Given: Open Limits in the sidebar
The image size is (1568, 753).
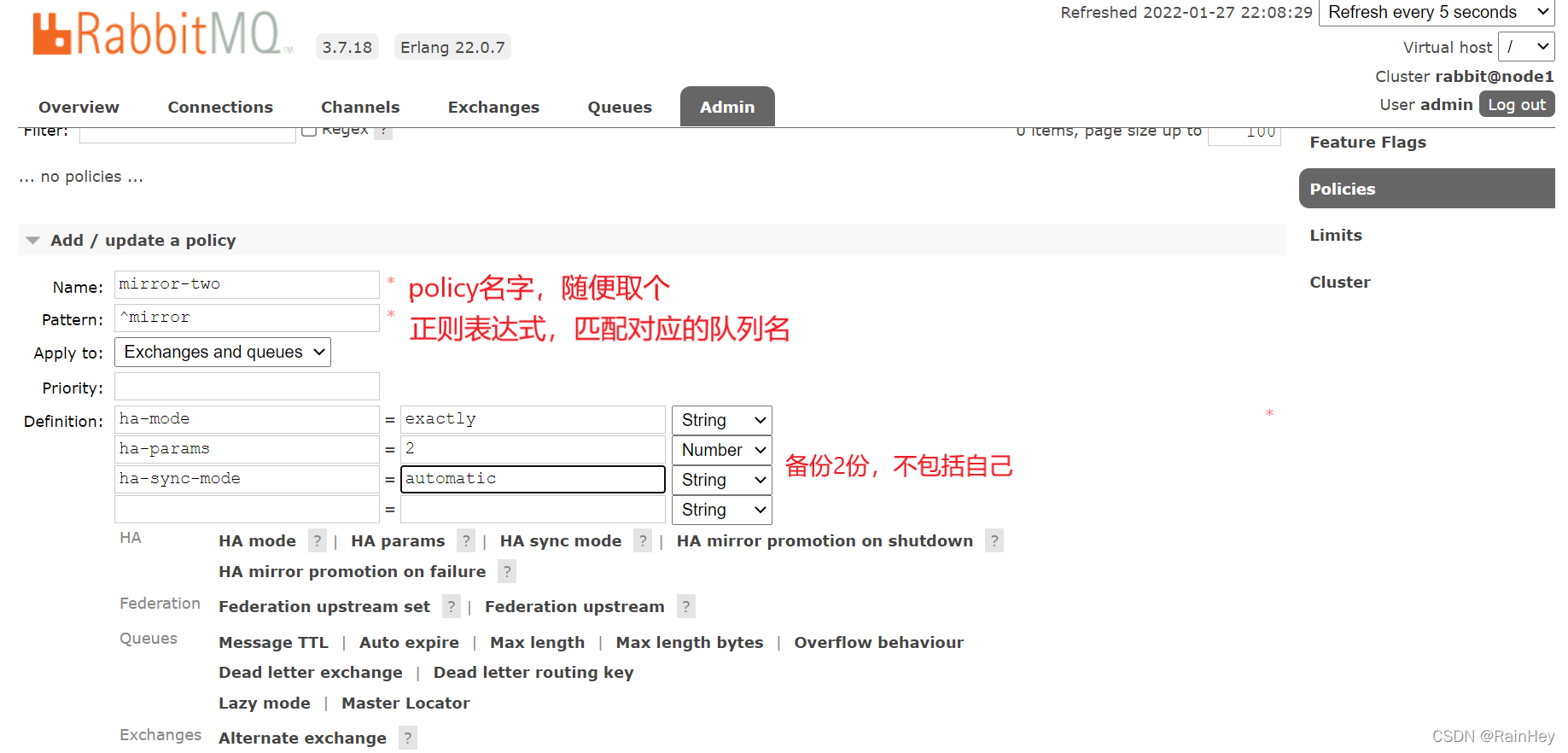Looking at the screenshot, I should click(x=1336, y=236).
